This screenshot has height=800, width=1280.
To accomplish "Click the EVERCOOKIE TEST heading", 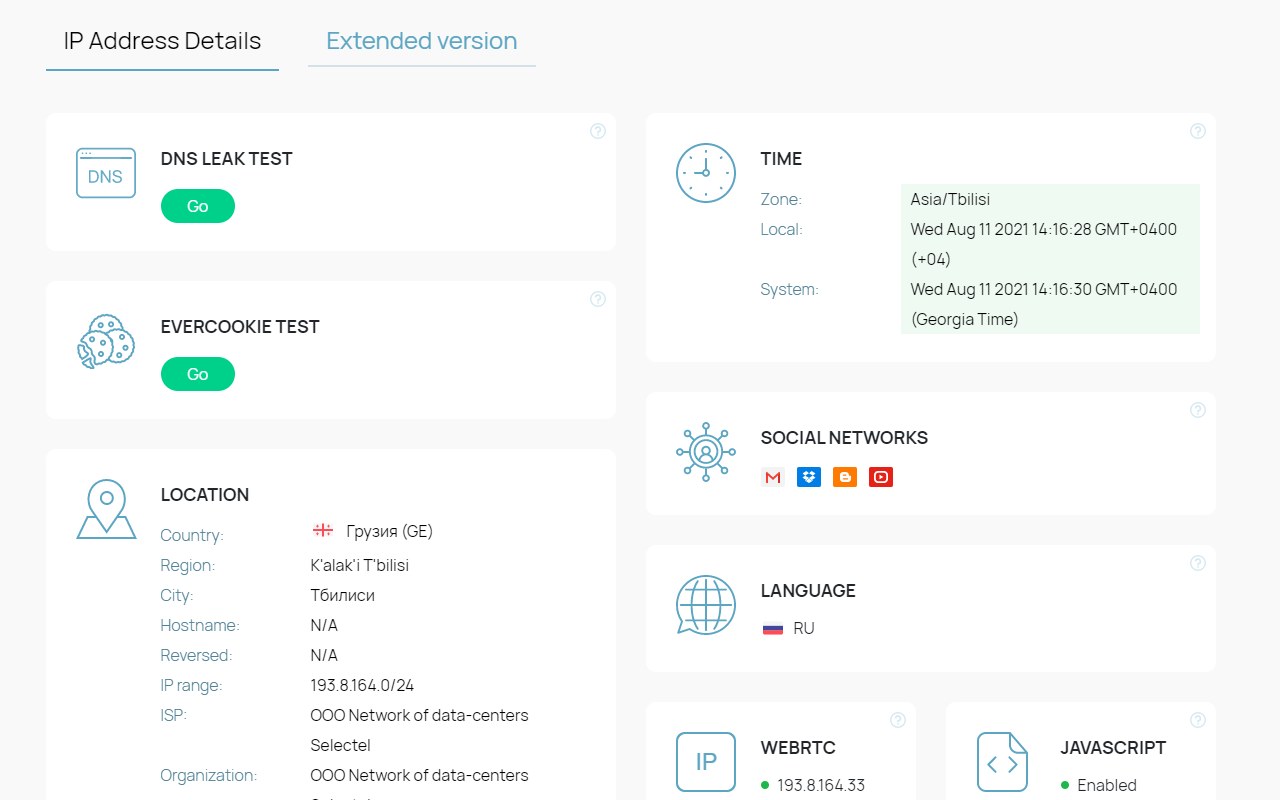I will [x=240, y=327].
